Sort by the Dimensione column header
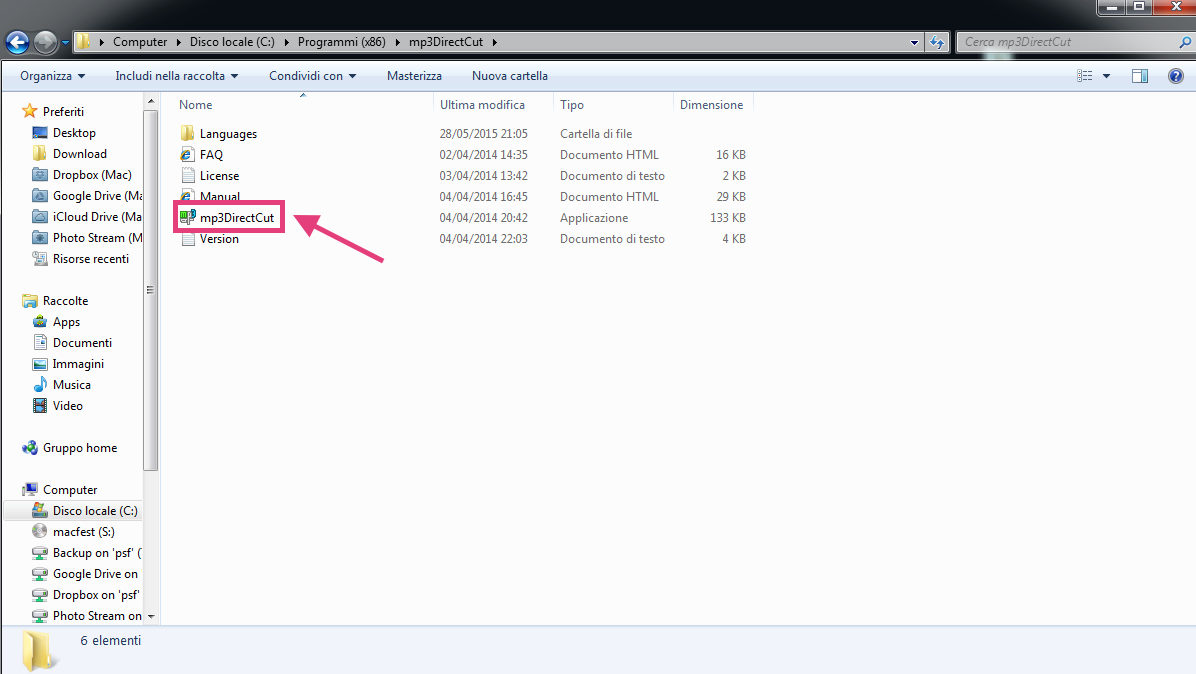 (712, 104)
